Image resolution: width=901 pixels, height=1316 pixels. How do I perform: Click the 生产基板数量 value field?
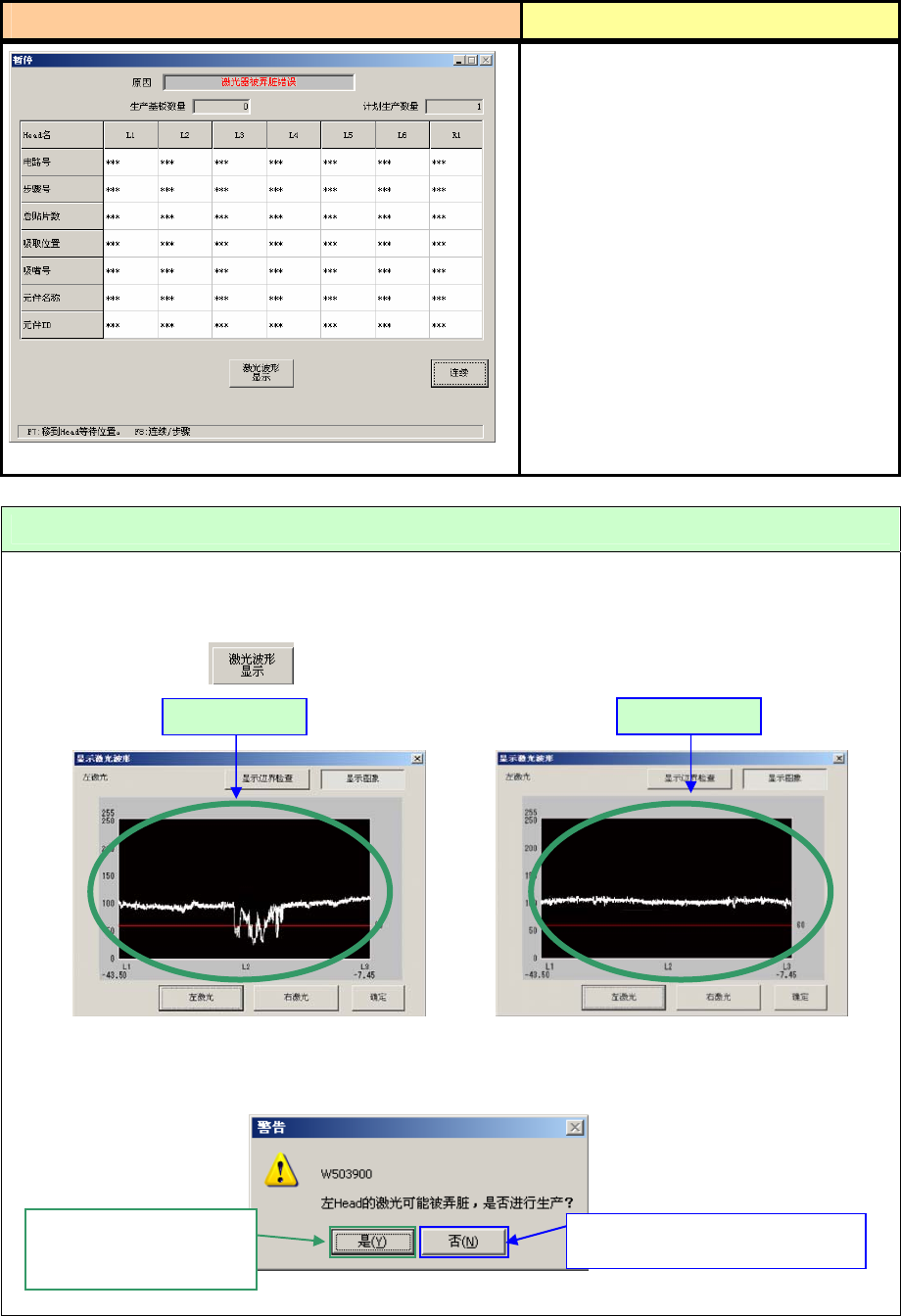click(x=222, y=106)
